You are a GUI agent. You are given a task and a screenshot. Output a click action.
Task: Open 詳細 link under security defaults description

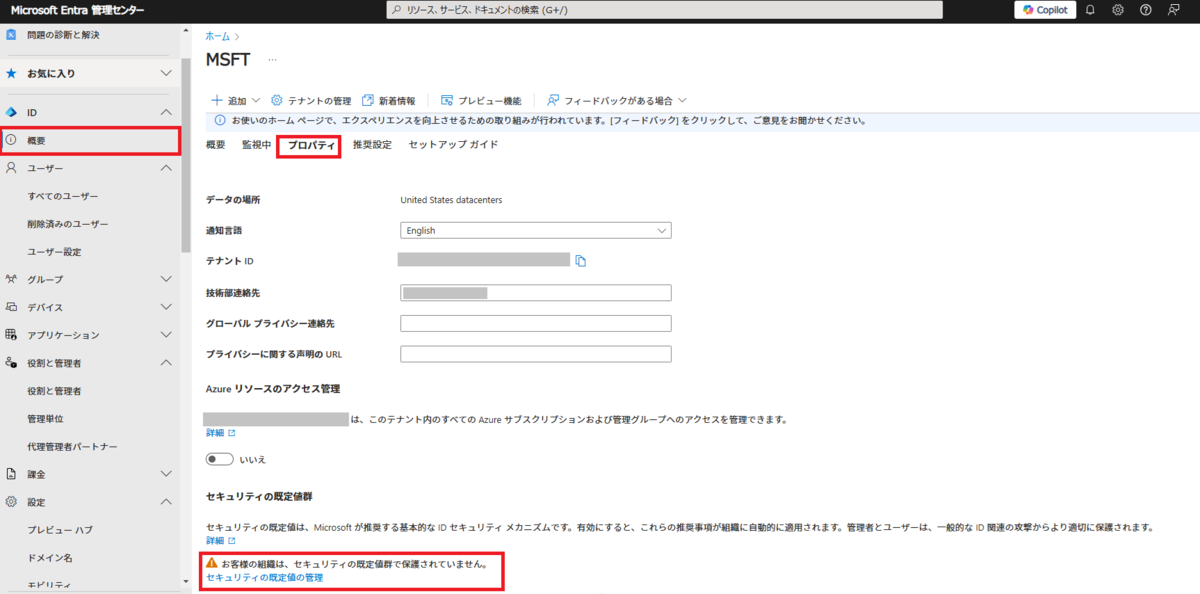(x=220, y=540)
